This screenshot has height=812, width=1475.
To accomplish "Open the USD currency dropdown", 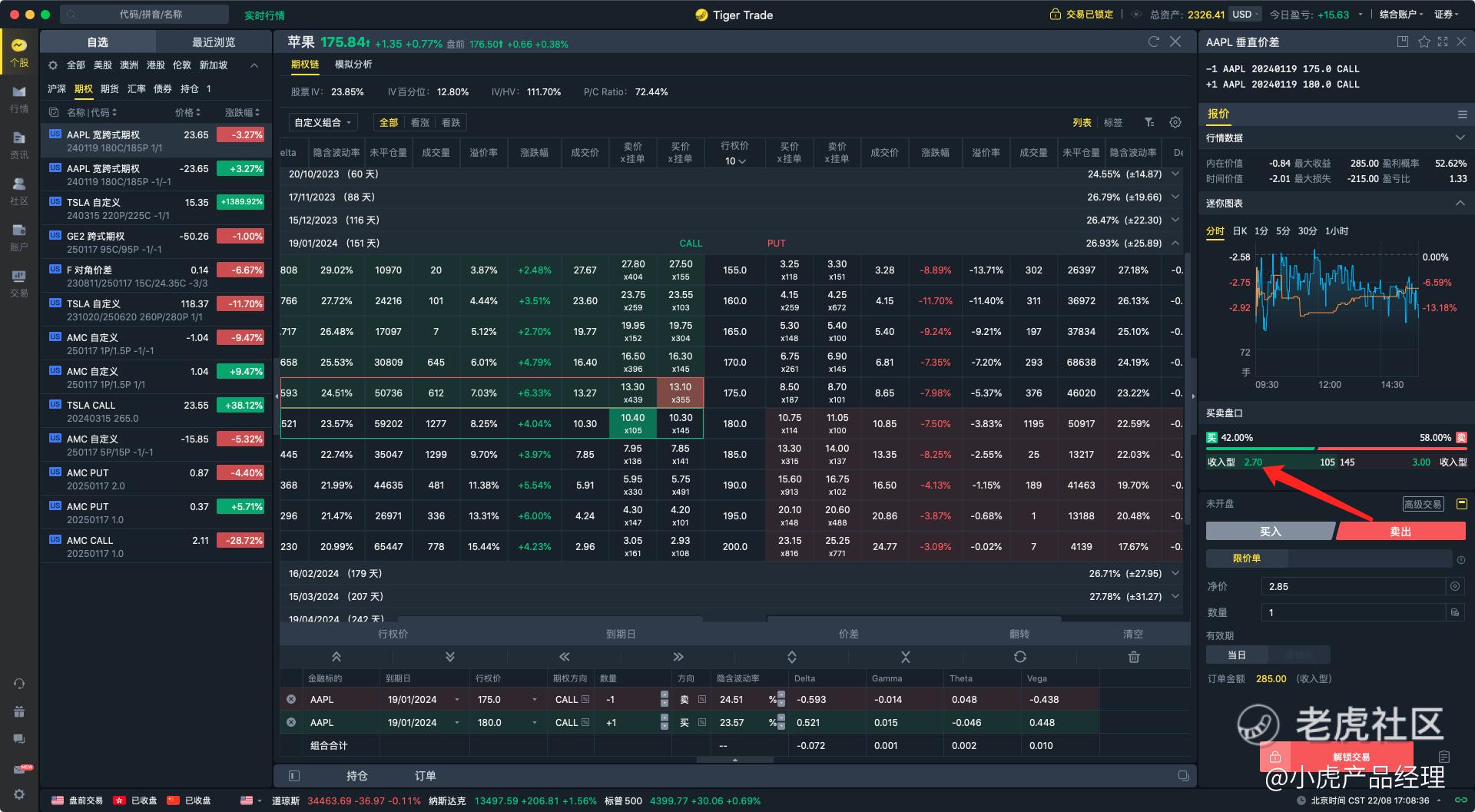I will pyautogui.click(x=1245, y=15).
